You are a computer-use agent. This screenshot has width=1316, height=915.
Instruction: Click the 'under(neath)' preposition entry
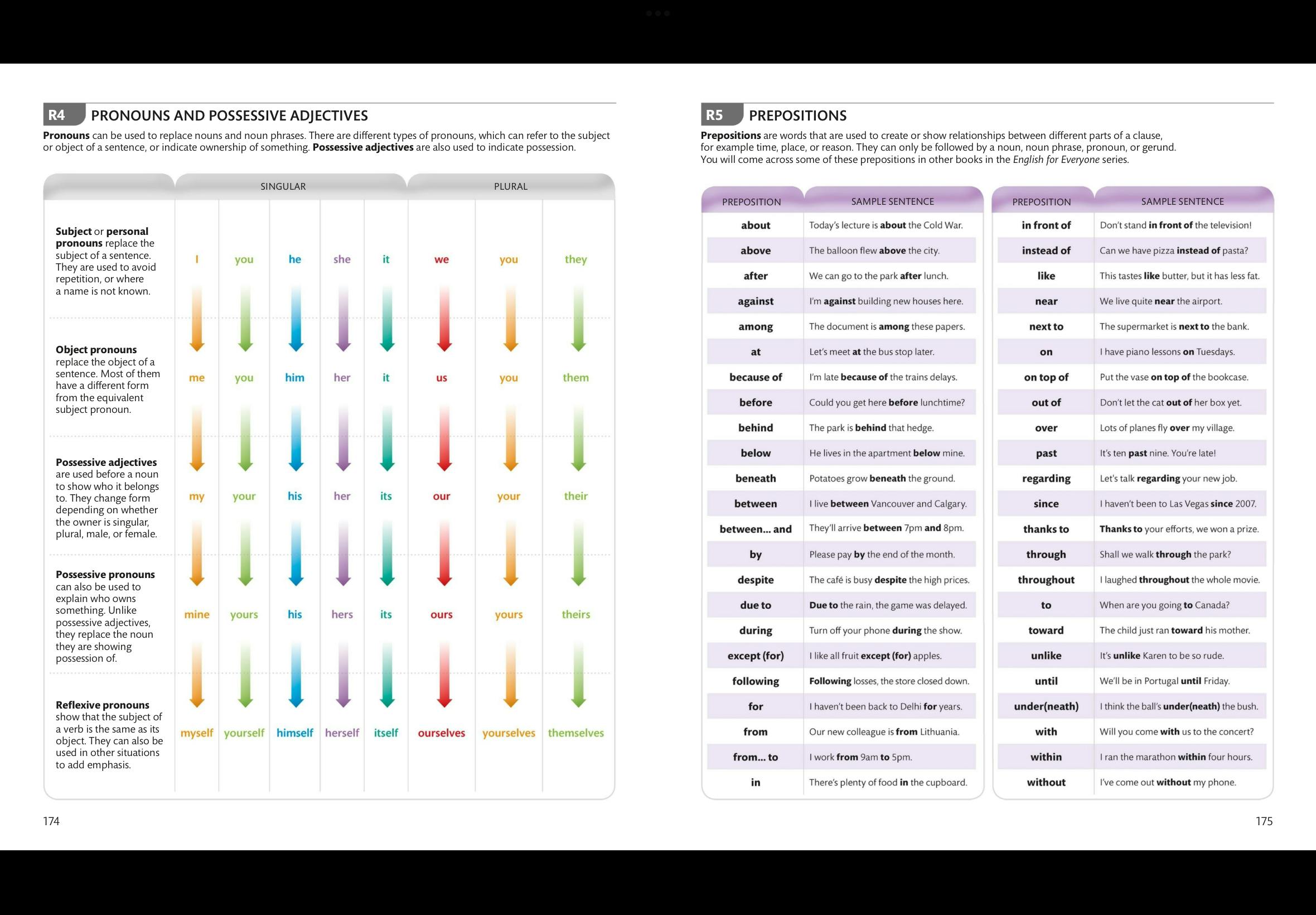1046,706
